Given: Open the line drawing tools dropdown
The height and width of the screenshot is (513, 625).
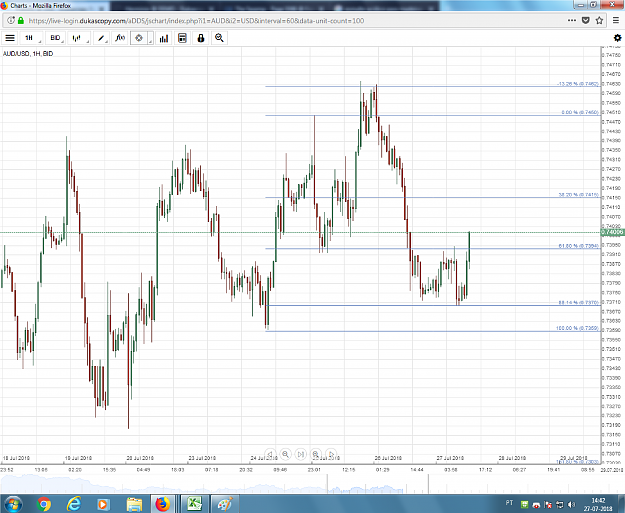Looking at the screenshot, I should (101, 38).
